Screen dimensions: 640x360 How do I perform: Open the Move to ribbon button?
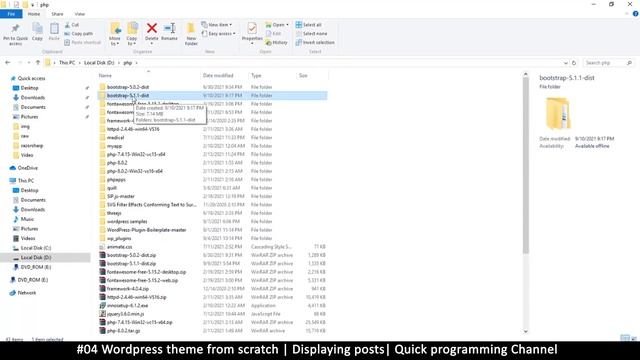(115, 33)
